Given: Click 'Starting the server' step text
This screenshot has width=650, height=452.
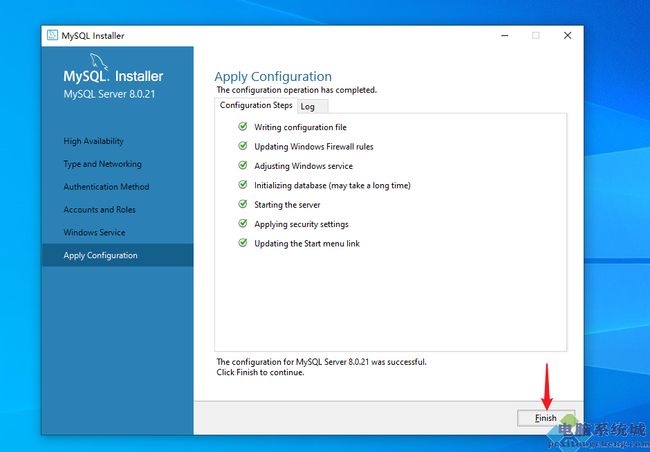Looking at the screenshot, I should click(287, 205).
